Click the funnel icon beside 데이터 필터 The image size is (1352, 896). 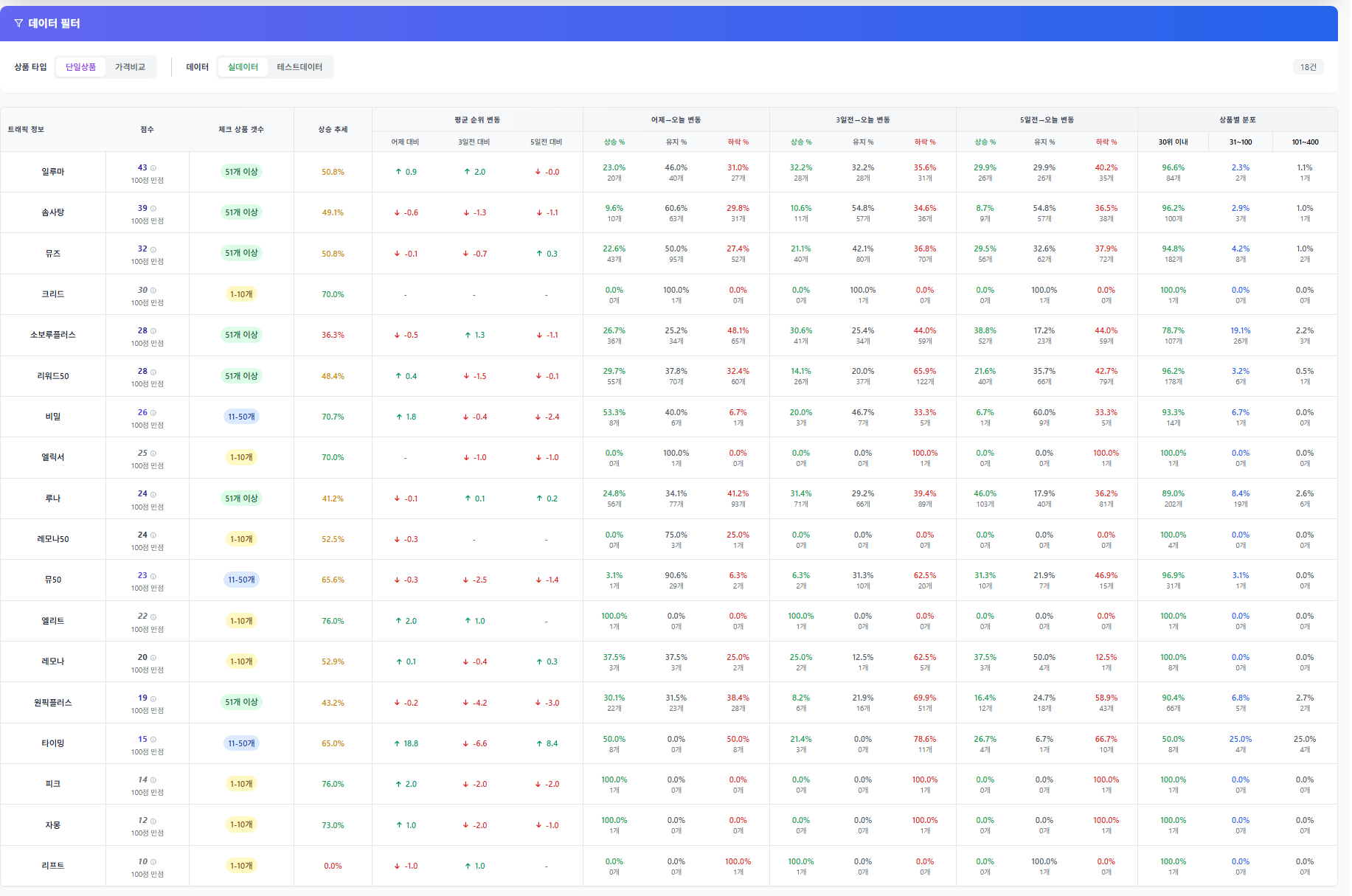(18, 24)
